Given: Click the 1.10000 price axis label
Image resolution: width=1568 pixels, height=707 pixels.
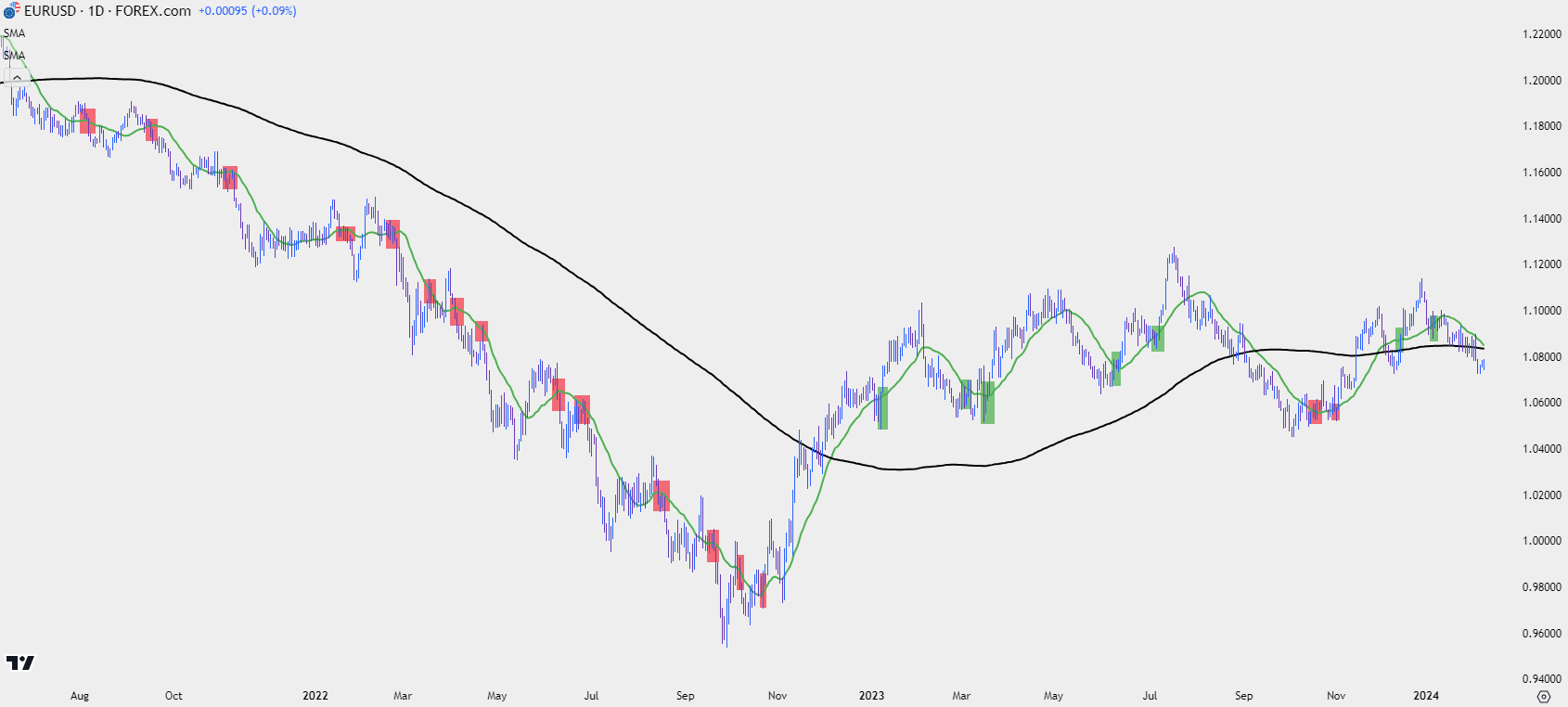Looking at the screenshot, I should [x=1542, y=311].
